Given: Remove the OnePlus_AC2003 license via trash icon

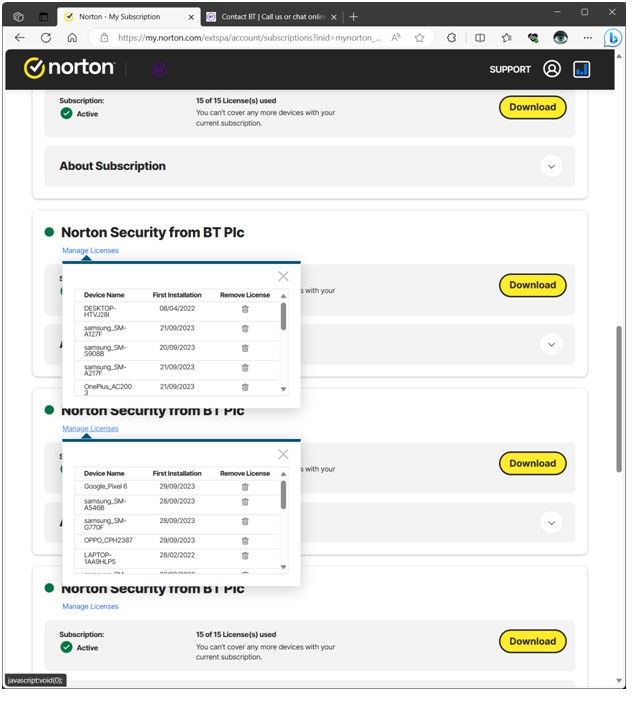Looking at the screenshot, I should 245,387.
